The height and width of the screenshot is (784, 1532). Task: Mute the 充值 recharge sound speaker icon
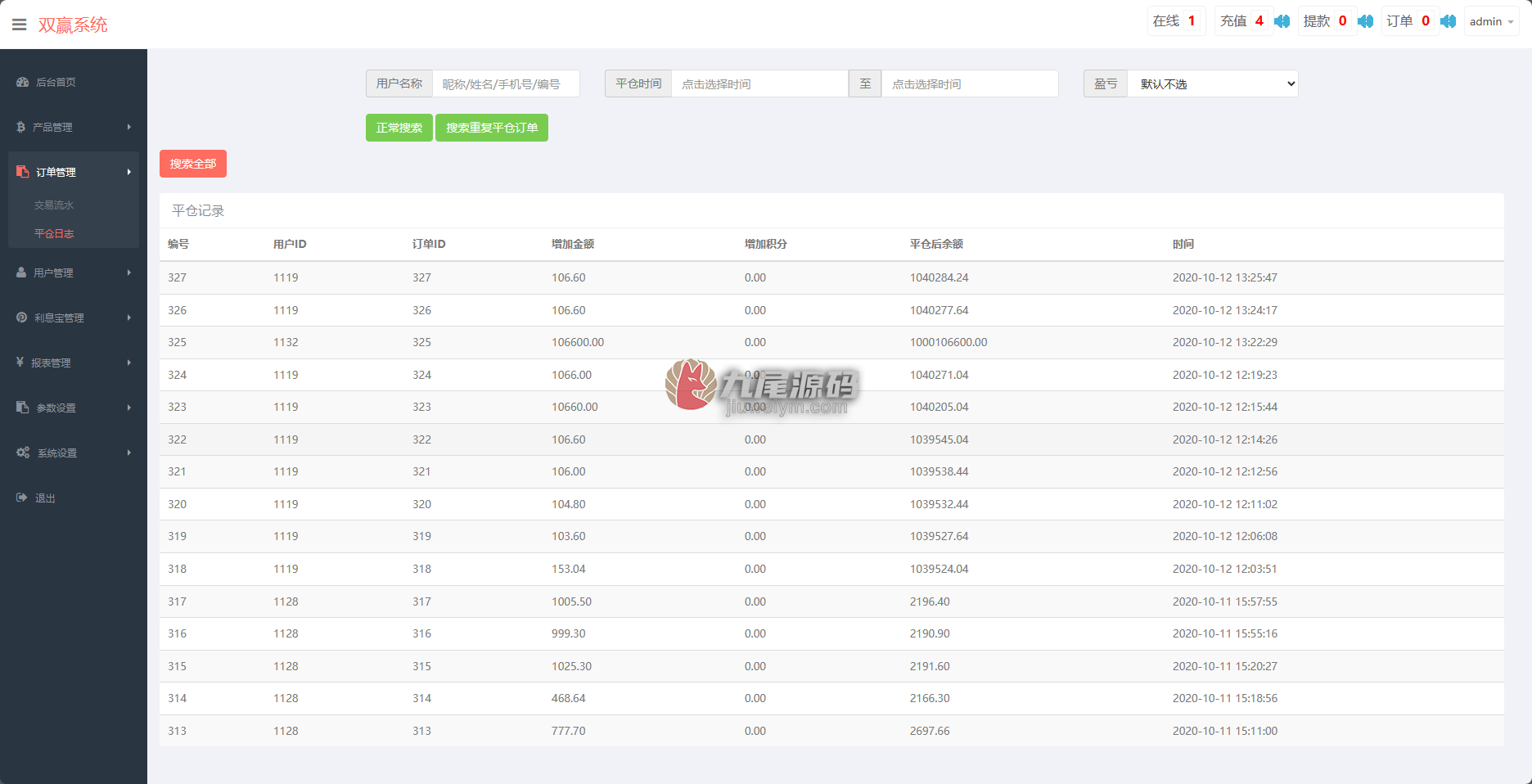coord(1282,21)
